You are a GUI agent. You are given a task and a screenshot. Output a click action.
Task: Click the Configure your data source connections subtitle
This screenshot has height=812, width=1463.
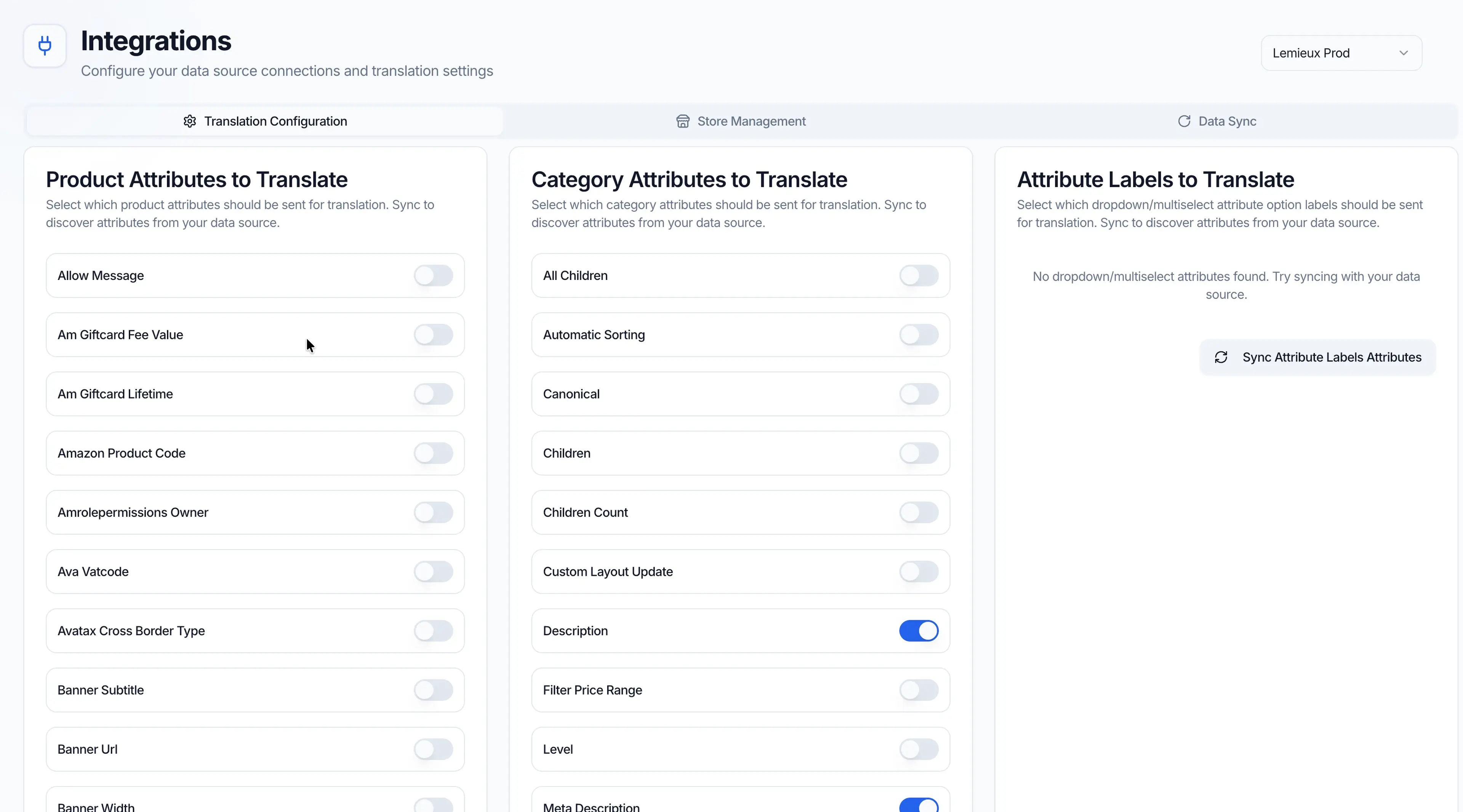coord(287,71)
